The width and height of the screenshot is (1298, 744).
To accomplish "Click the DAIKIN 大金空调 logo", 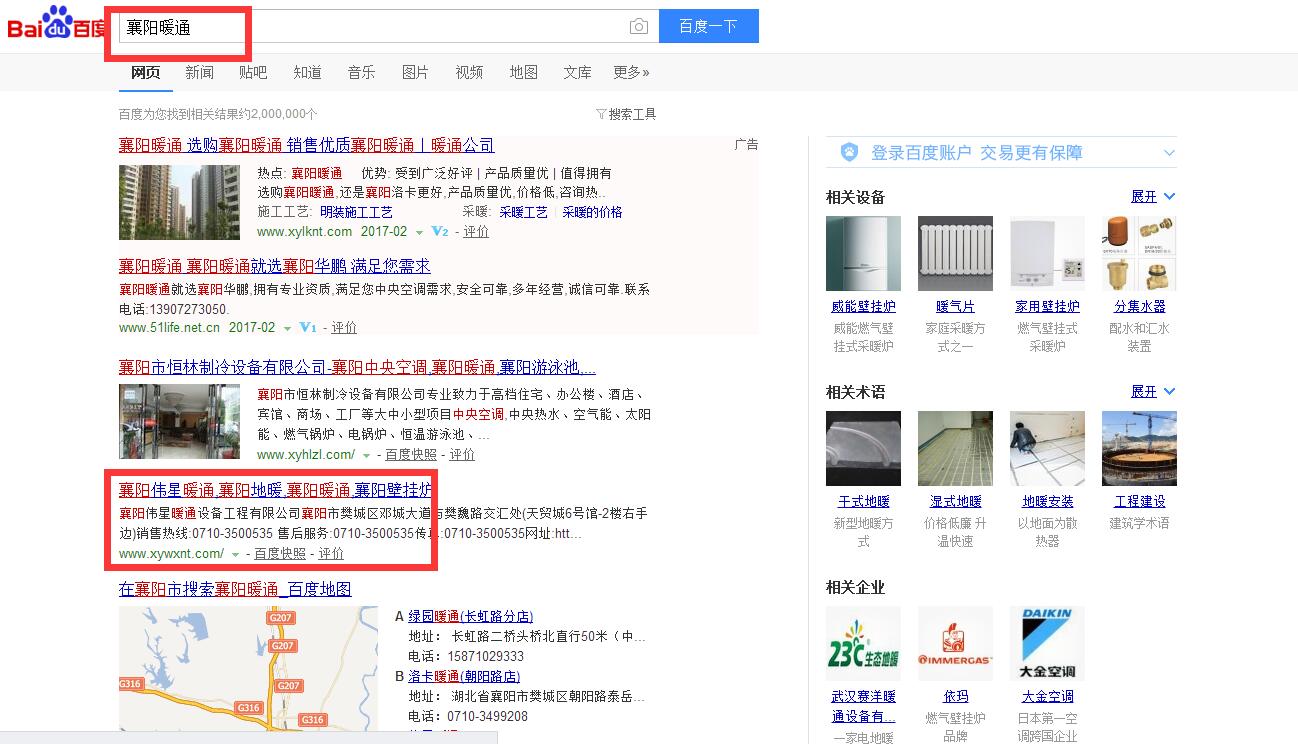I will coord(1047,643).
